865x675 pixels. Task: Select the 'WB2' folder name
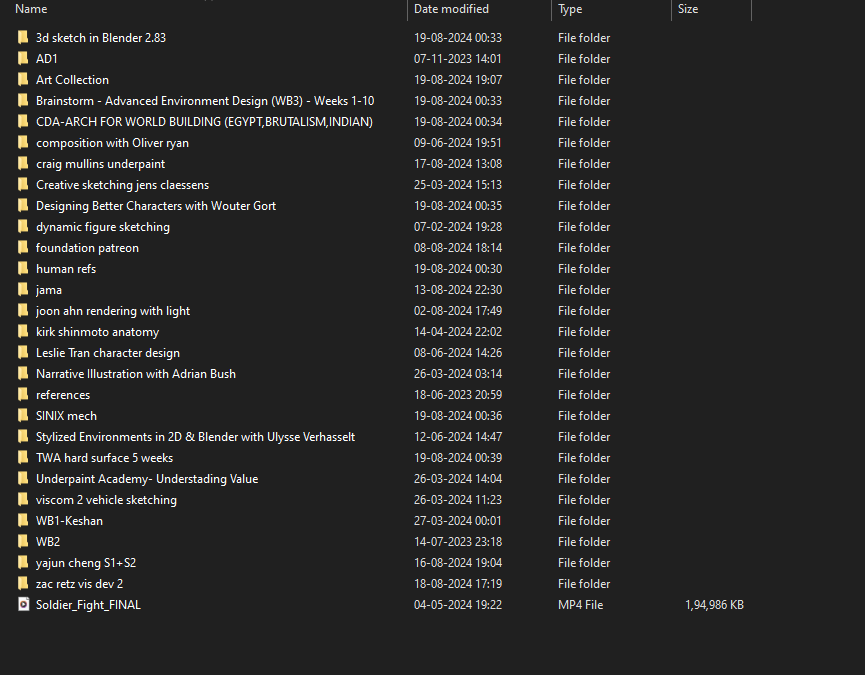tap(48, 542)
